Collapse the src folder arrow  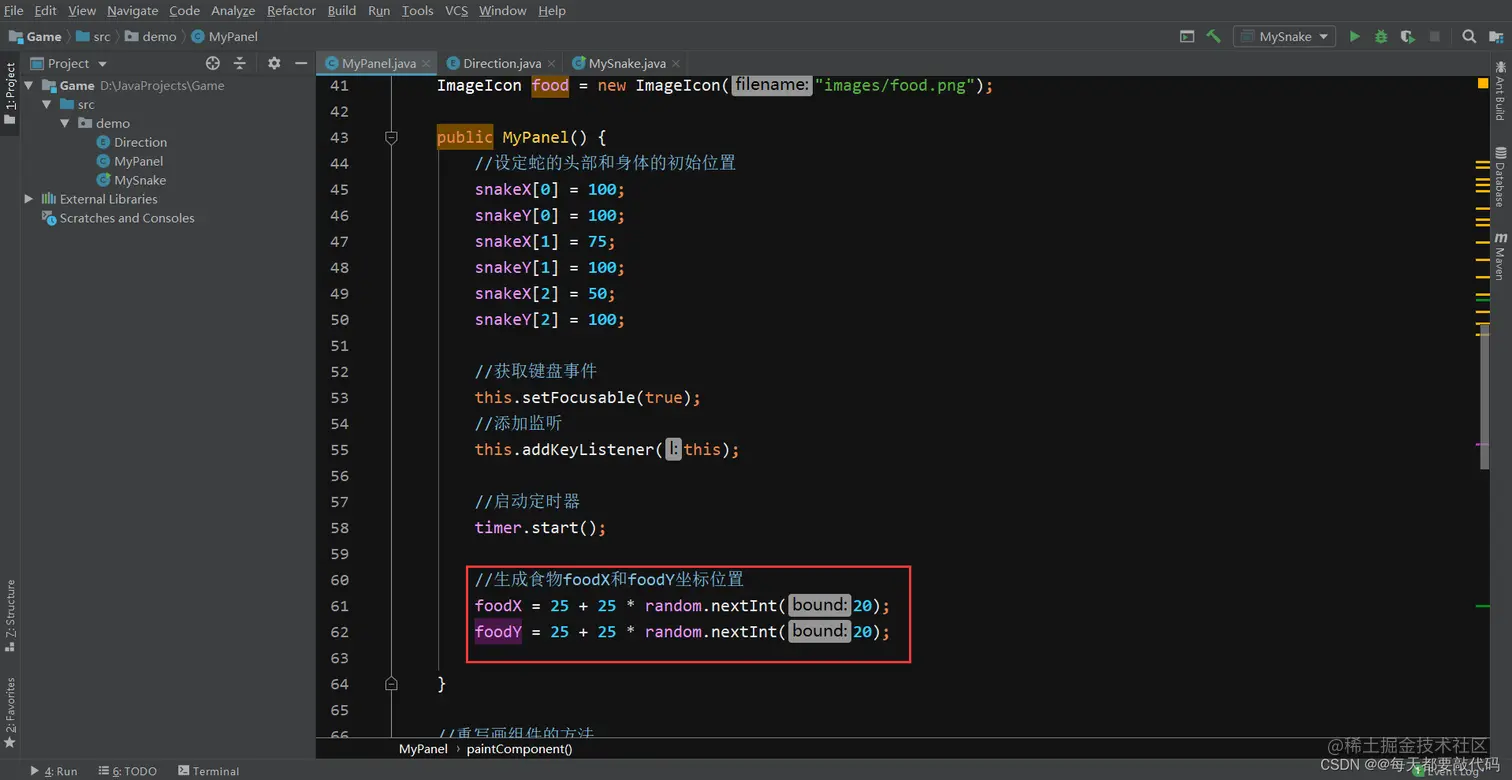pos(47,104)
